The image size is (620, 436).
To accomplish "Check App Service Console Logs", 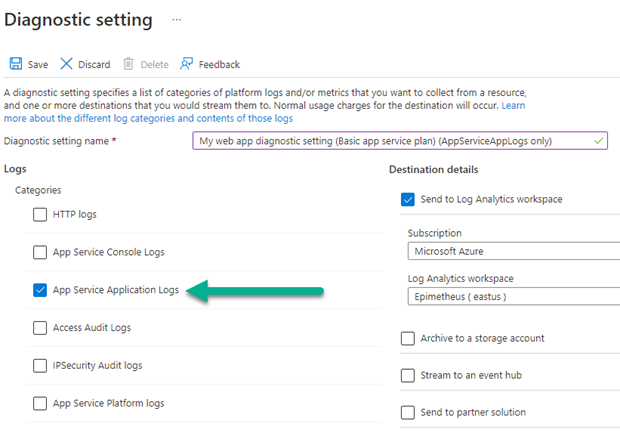I will pyautogui.click(x=40, y=252).
